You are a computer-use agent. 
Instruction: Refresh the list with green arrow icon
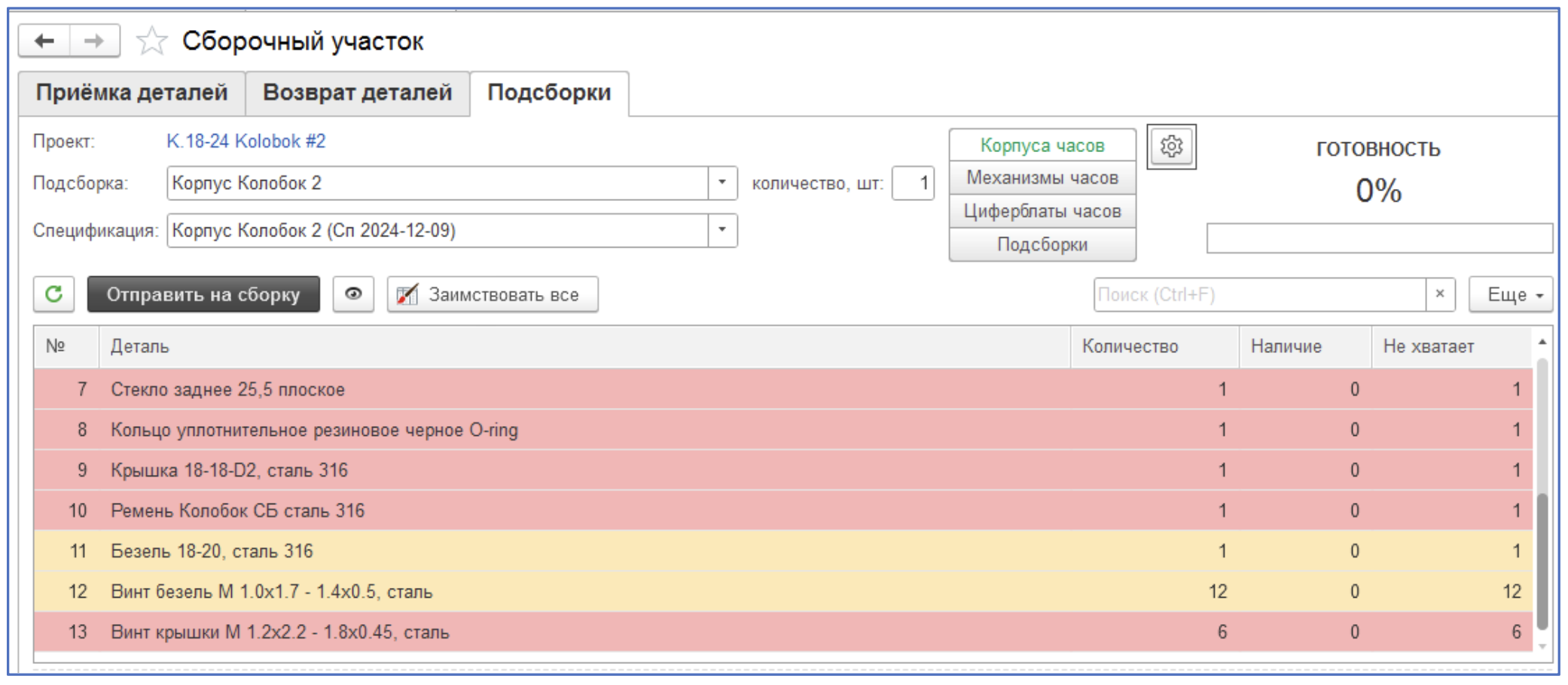point(53,294)
